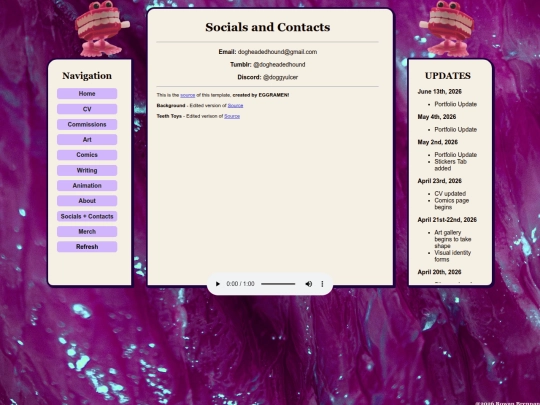The image size is (540, 405).
Task: Click the UPDATES heading
Action: pyautogui.click(x=448, y=76)
